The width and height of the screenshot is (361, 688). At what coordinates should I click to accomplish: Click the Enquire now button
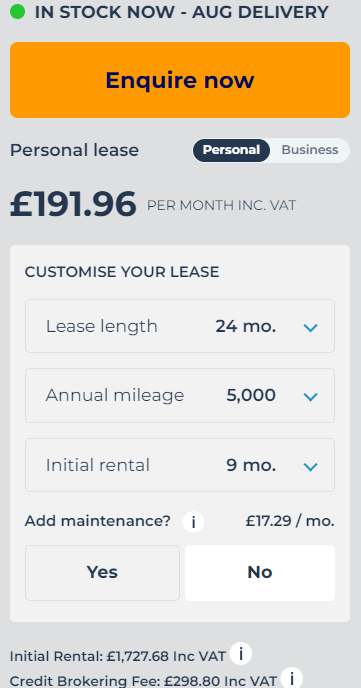(180, 80)
